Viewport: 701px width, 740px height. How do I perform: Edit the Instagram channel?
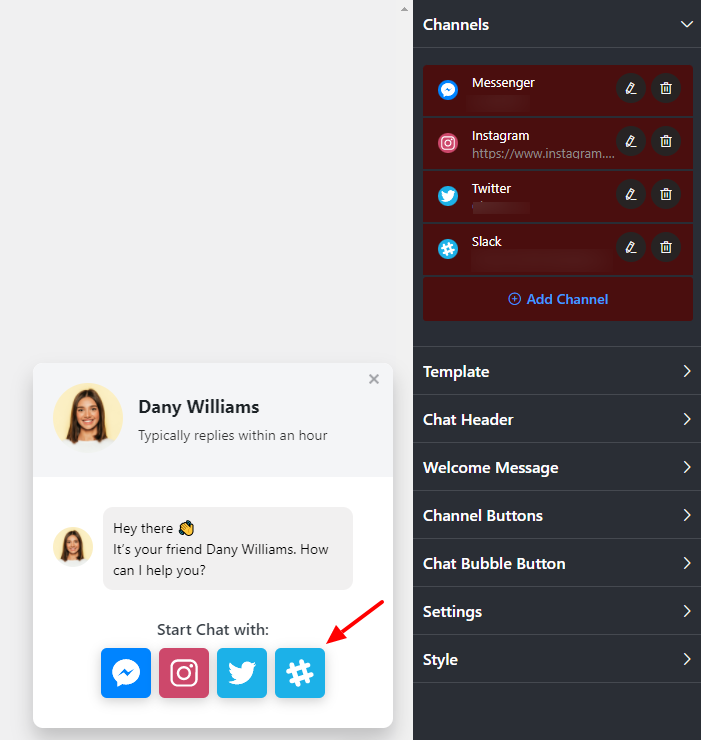click(631, 141)
